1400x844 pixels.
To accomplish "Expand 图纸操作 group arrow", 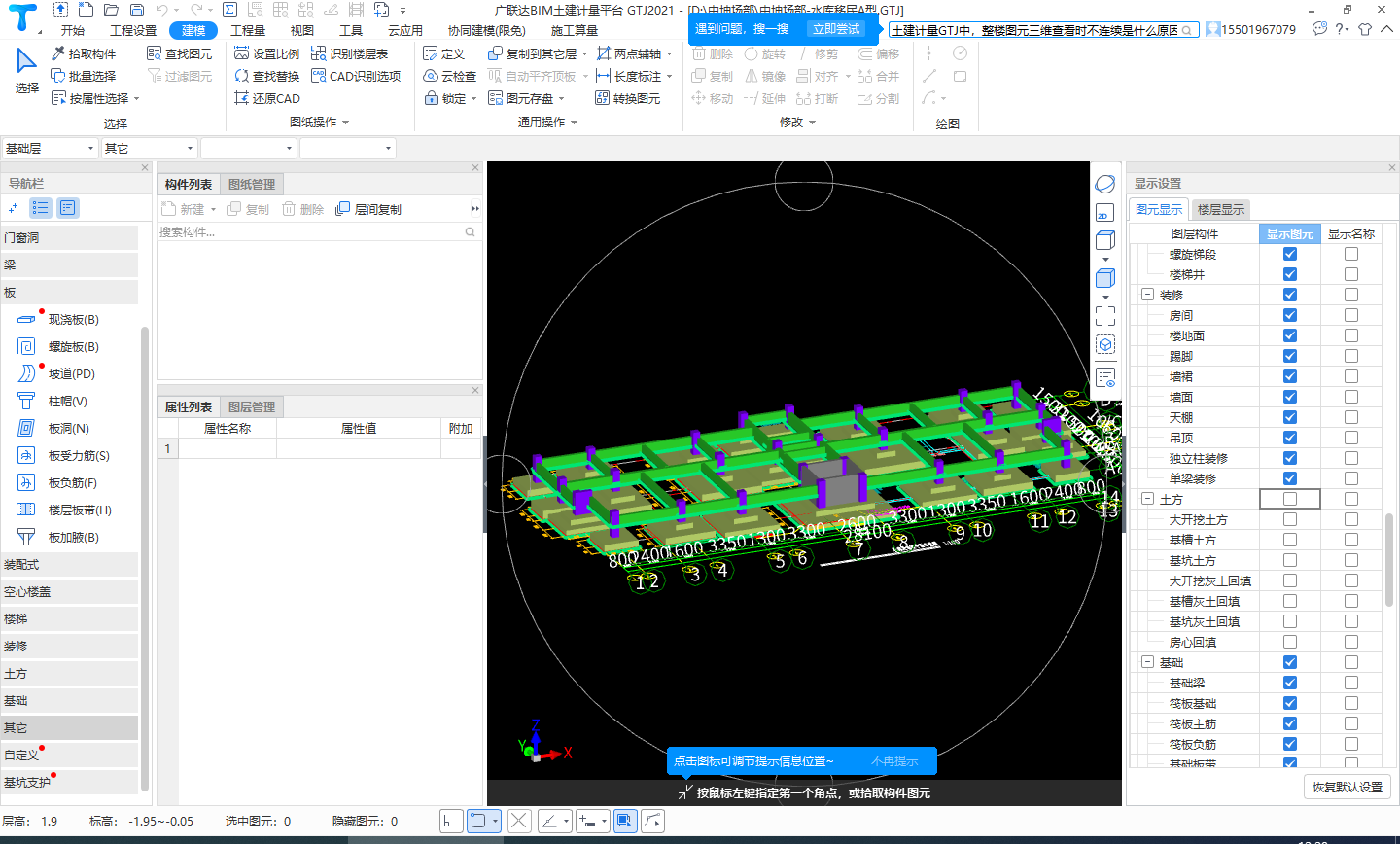I will [x=345, y=123].
